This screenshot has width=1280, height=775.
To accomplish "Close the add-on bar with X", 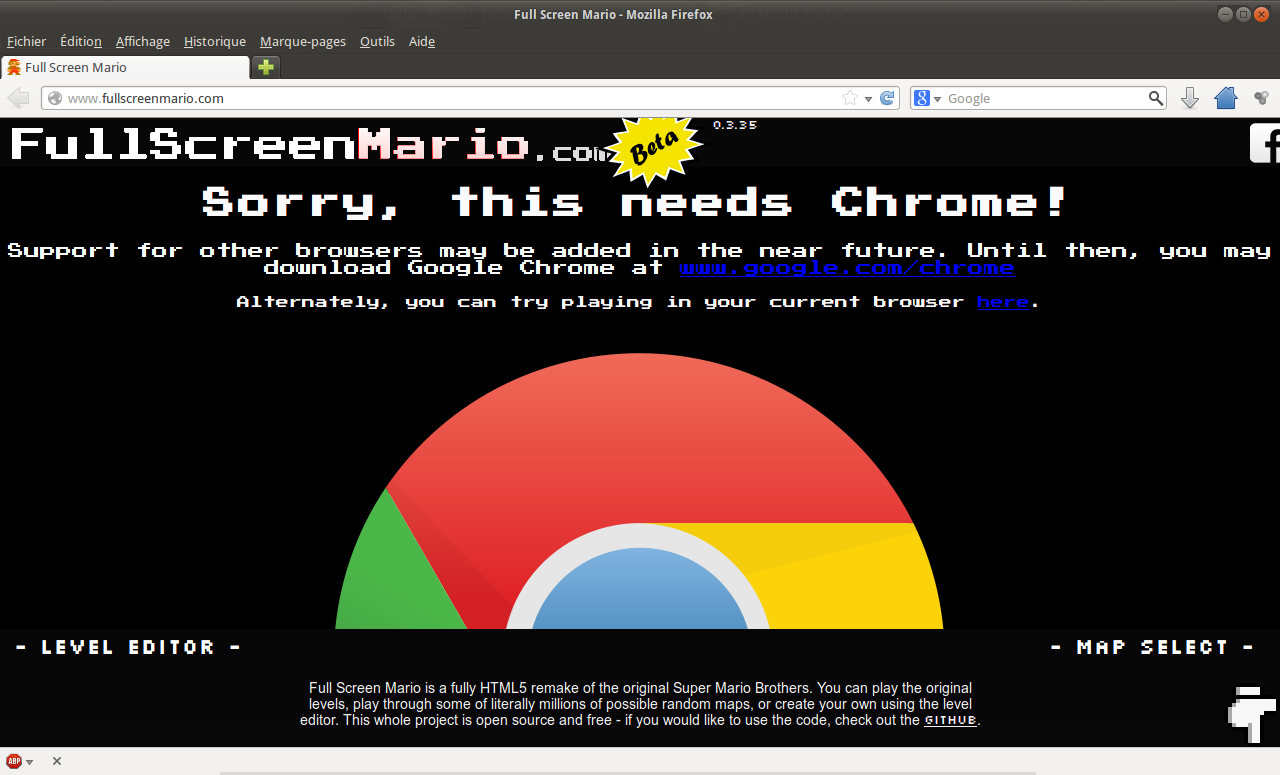I will point(57,761).
